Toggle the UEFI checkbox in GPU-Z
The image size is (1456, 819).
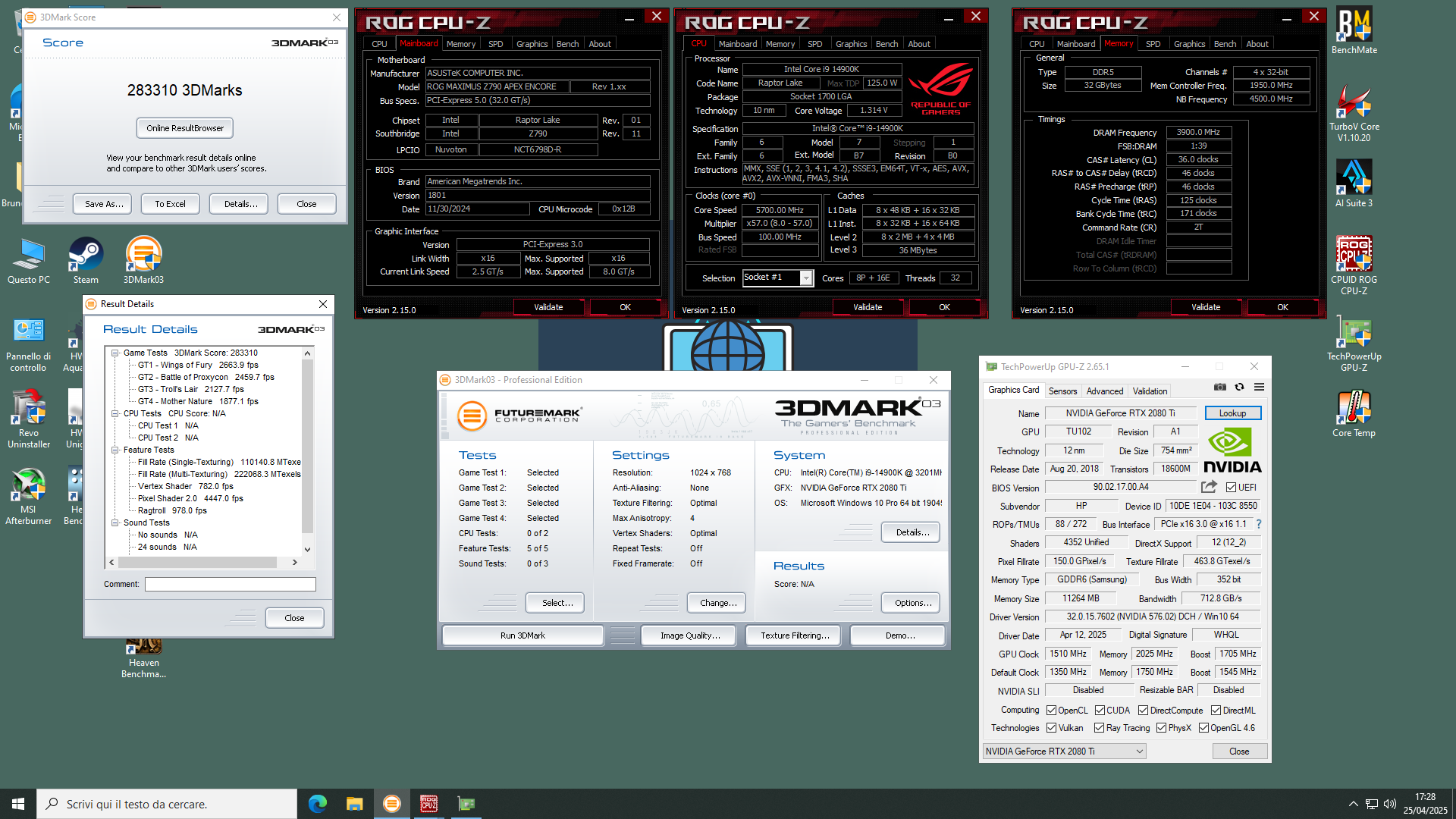point(1231,488)
